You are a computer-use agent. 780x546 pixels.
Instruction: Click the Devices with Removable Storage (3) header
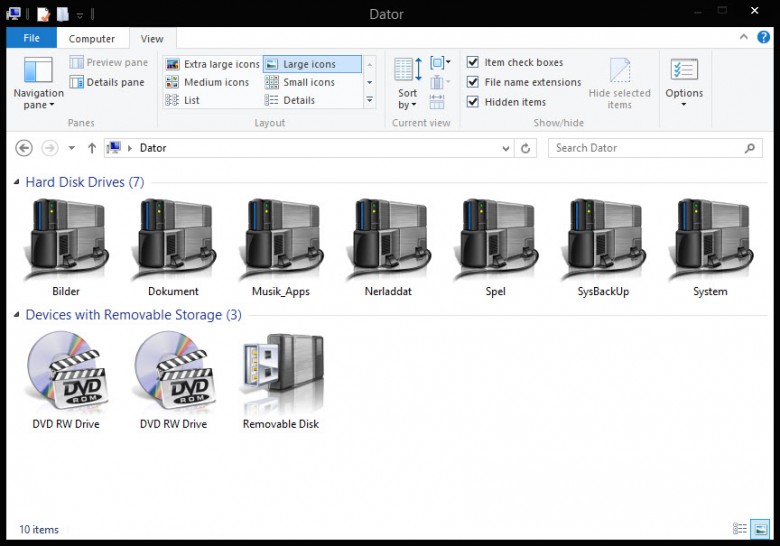pos(133,315)
